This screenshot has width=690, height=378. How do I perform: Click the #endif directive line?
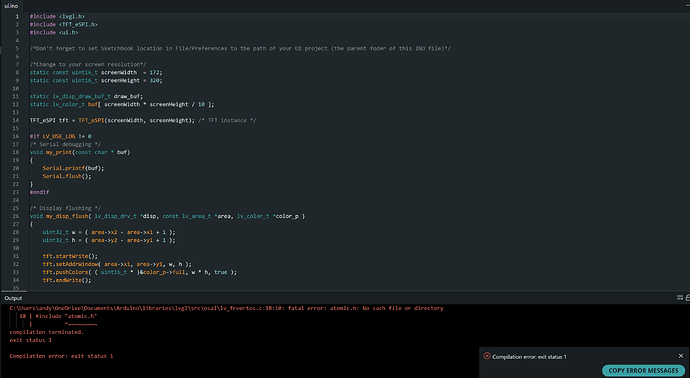(x=39, y=192)
